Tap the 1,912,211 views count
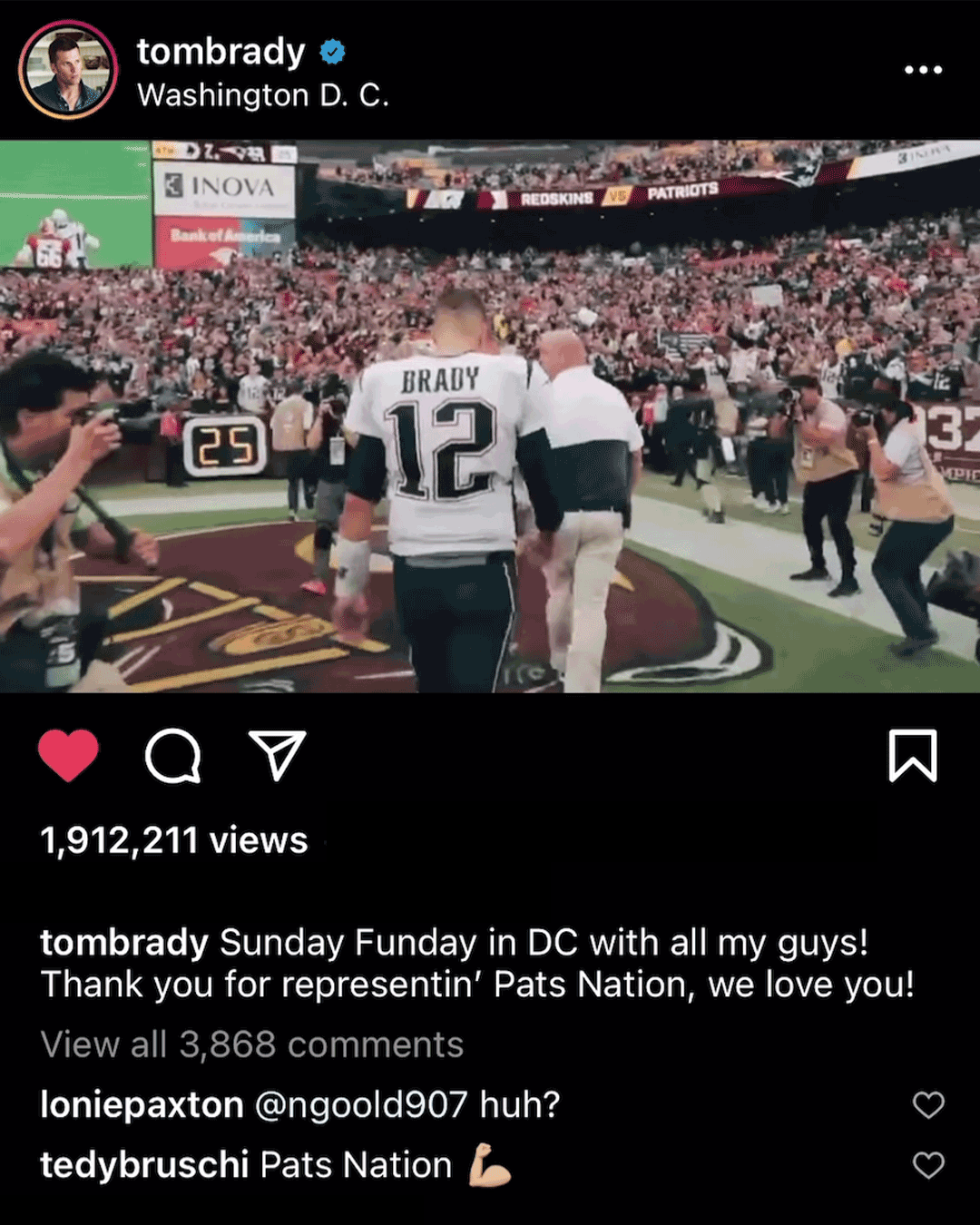 pyautogui.click(x=174, y=840)
